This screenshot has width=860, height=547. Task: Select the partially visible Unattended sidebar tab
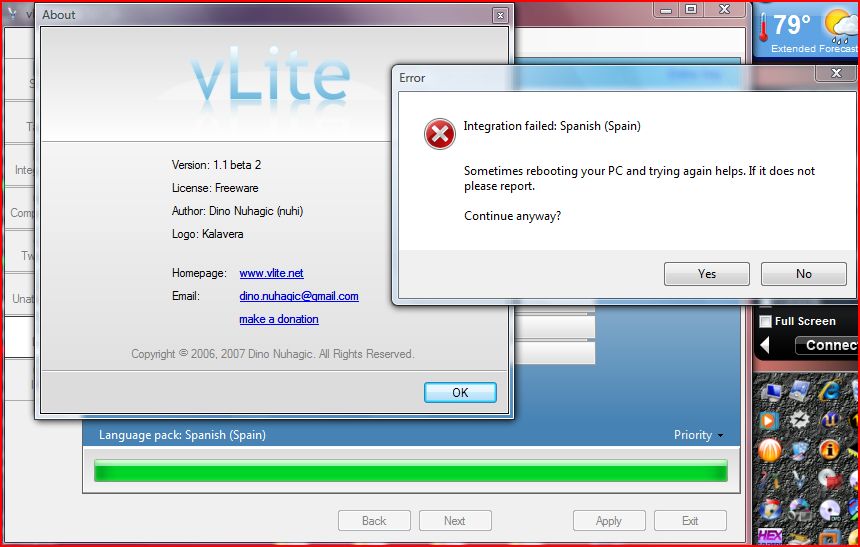click(20, 298)
